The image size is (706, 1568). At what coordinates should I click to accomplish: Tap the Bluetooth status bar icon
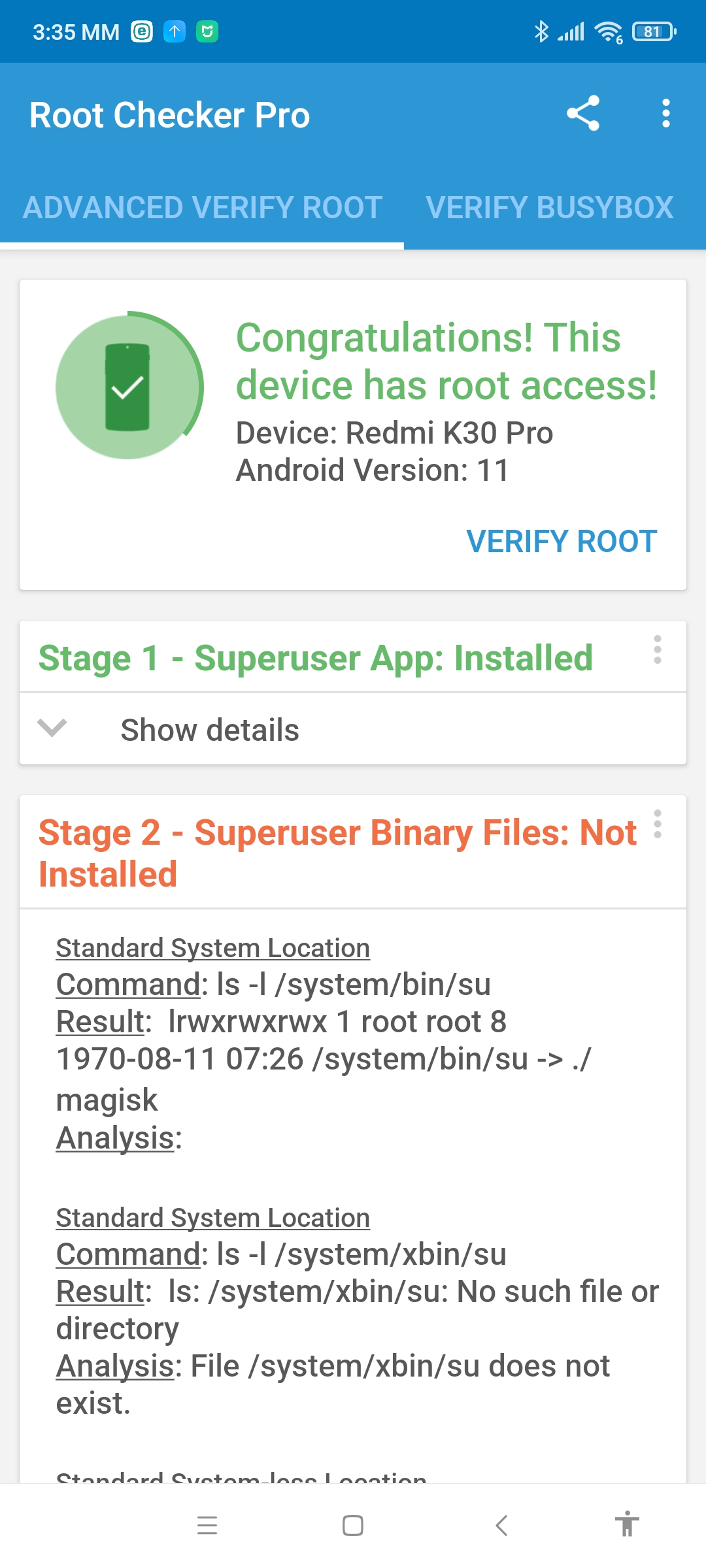[541, 31]
